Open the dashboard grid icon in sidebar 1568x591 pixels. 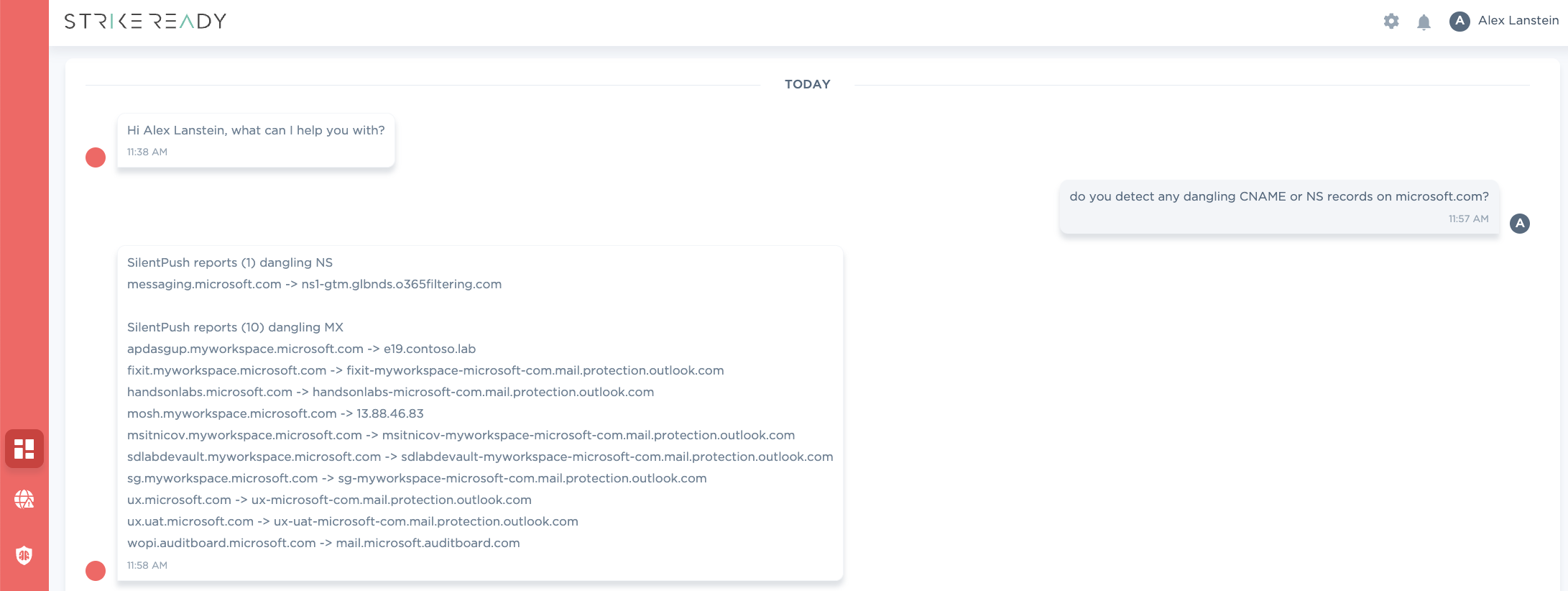(24, 449)
